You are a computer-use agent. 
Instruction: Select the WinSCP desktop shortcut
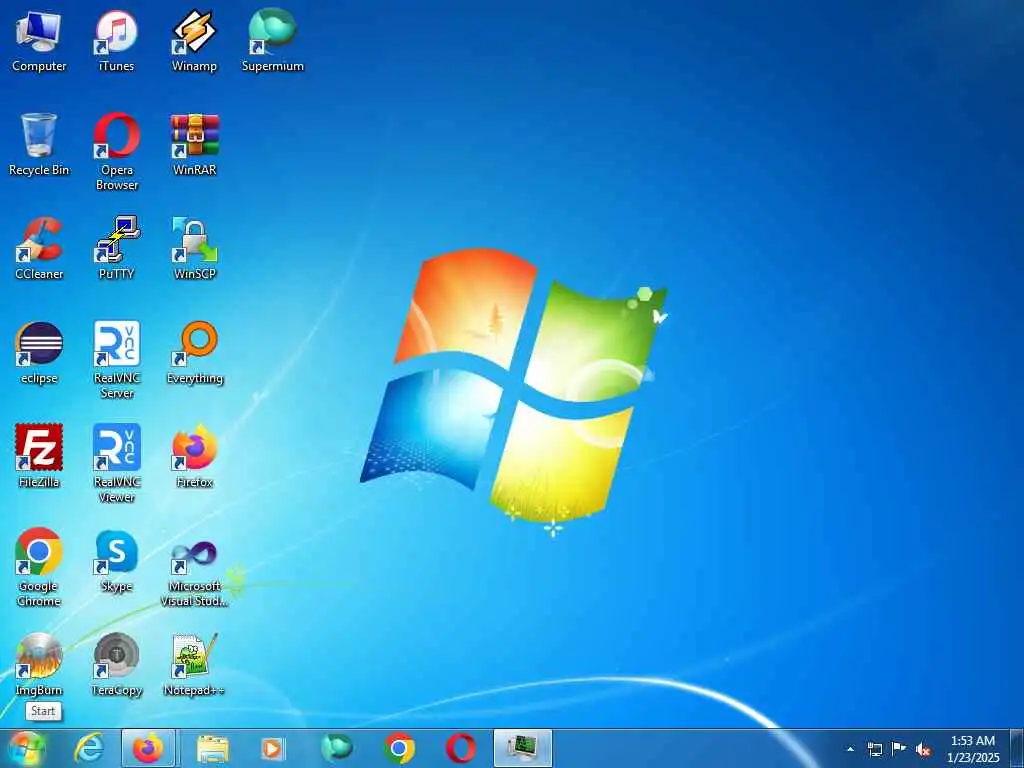pos(194,249)
